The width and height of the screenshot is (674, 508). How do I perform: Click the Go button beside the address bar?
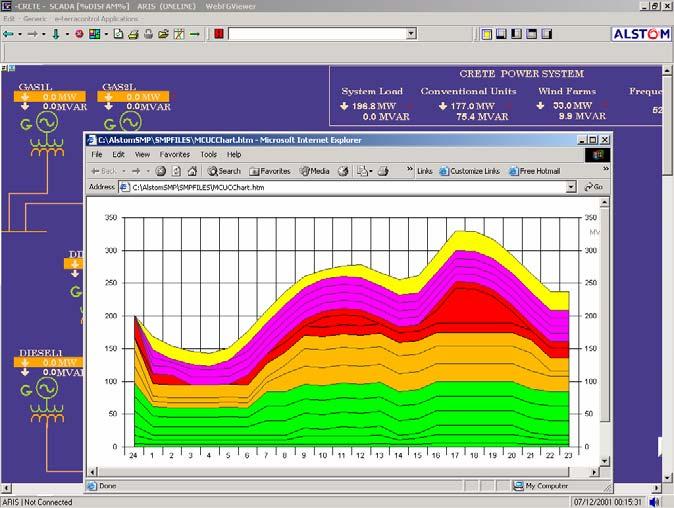tap(594, 187)
